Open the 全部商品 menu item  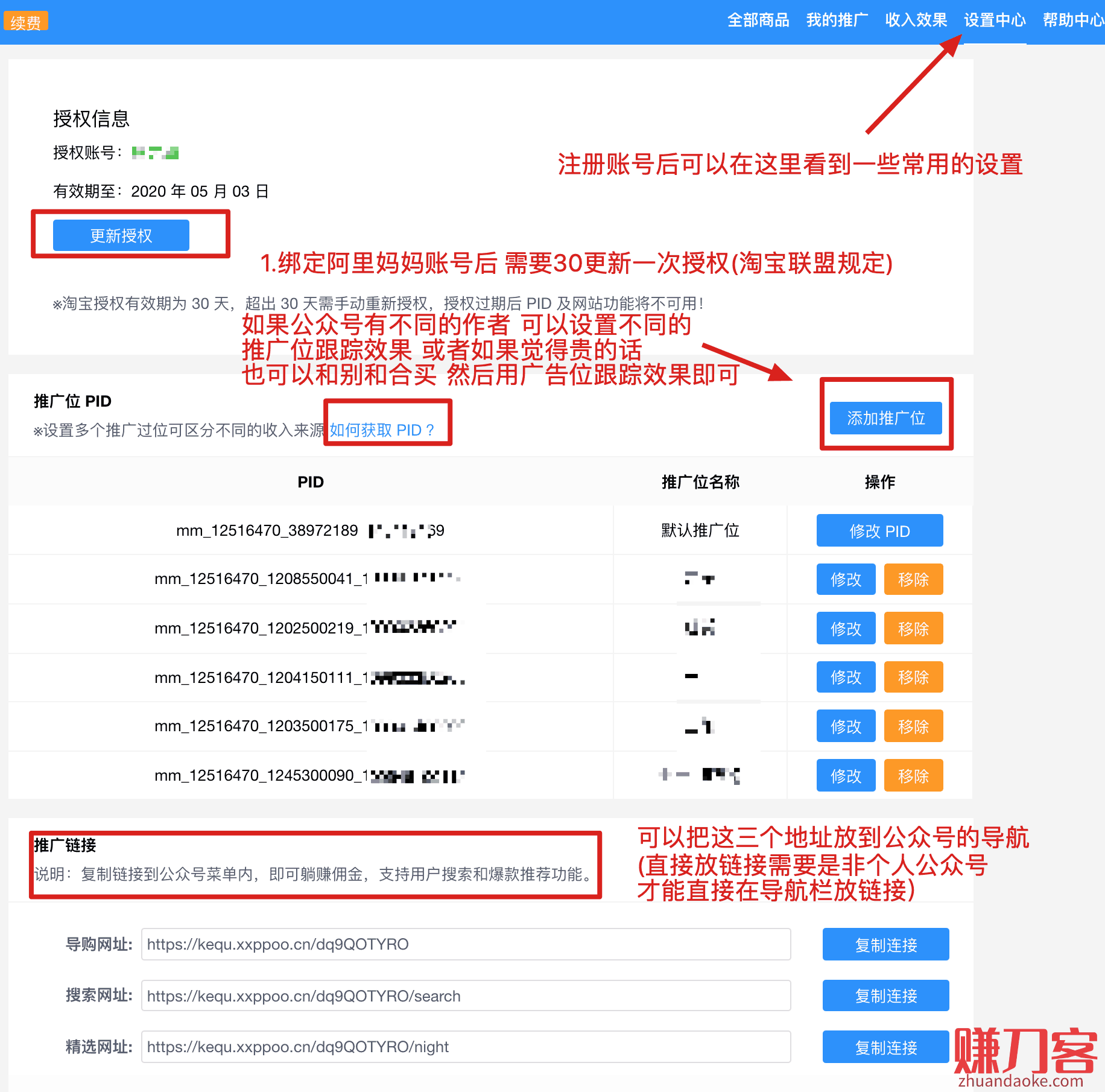(758, 21)
